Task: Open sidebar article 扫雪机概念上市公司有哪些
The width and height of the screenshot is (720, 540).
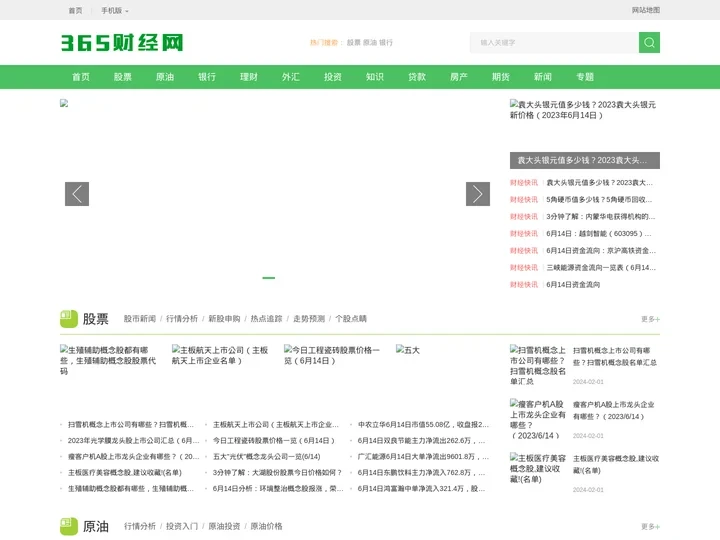Action: pyautogui.click(x=614, y=356)
